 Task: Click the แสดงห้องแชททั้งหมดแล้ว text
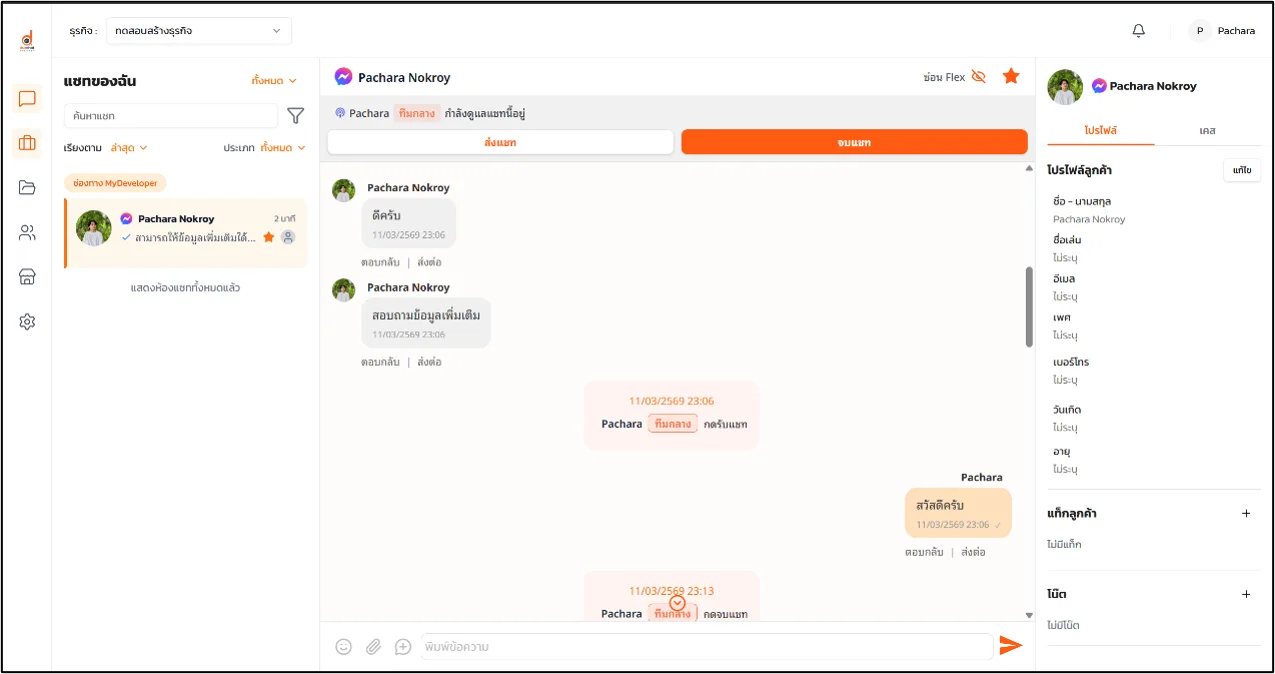pos(185,288)
